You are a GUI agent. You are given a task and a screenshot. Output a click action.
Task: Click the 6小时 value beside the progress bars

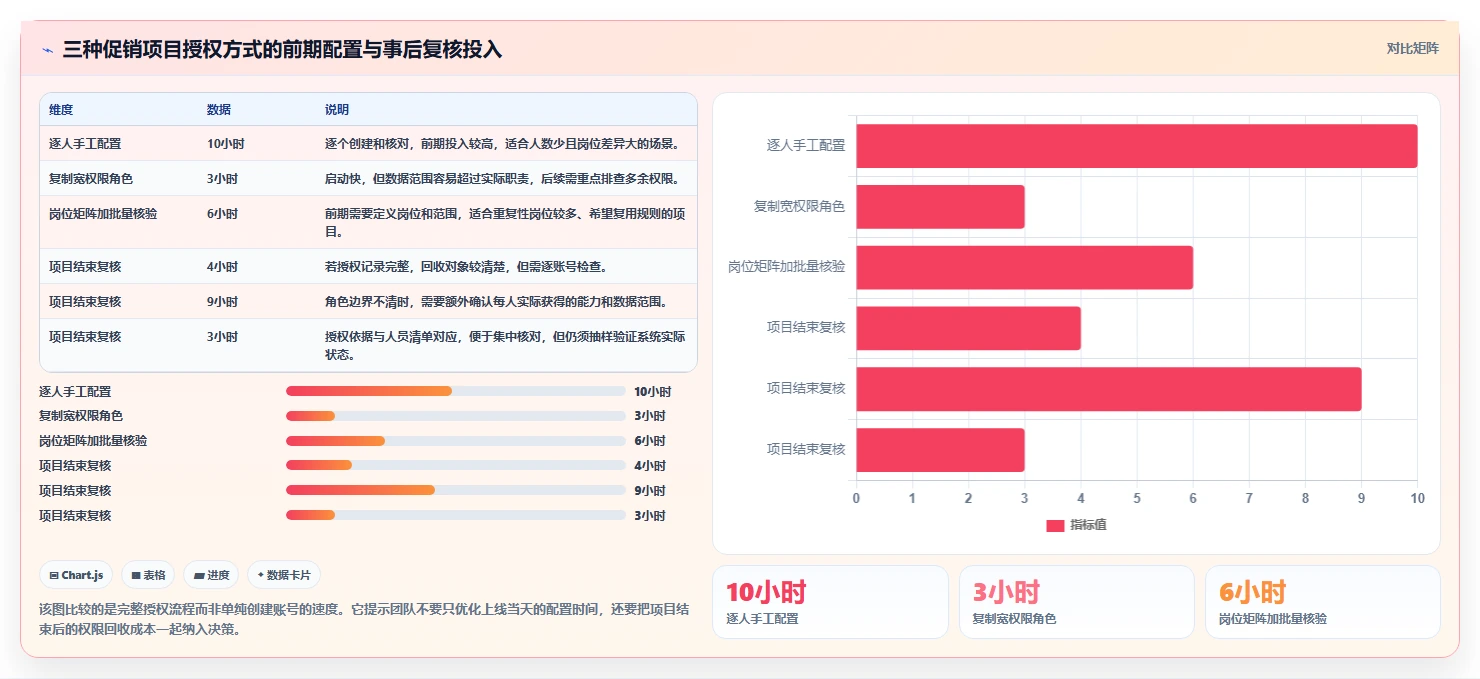[x=649, y=441]
